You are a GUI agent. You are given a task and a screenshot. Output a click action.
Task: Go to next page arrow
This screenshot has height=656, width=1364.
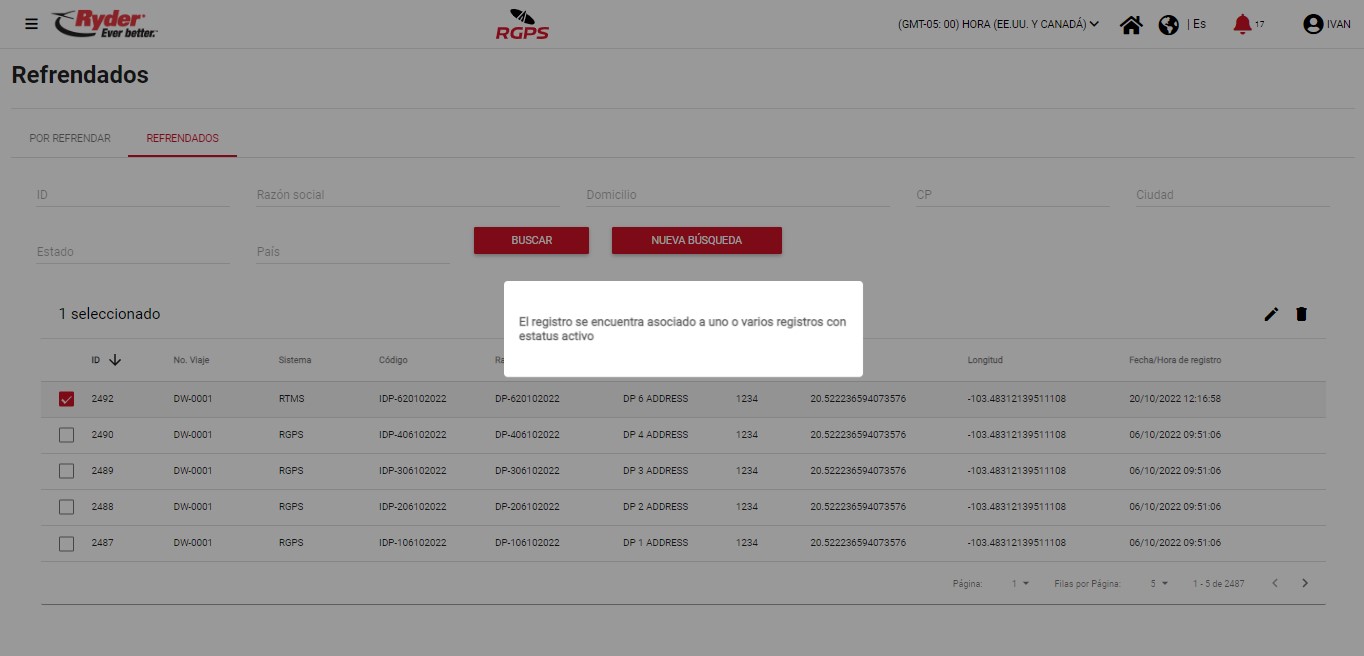click(1305, 583)
